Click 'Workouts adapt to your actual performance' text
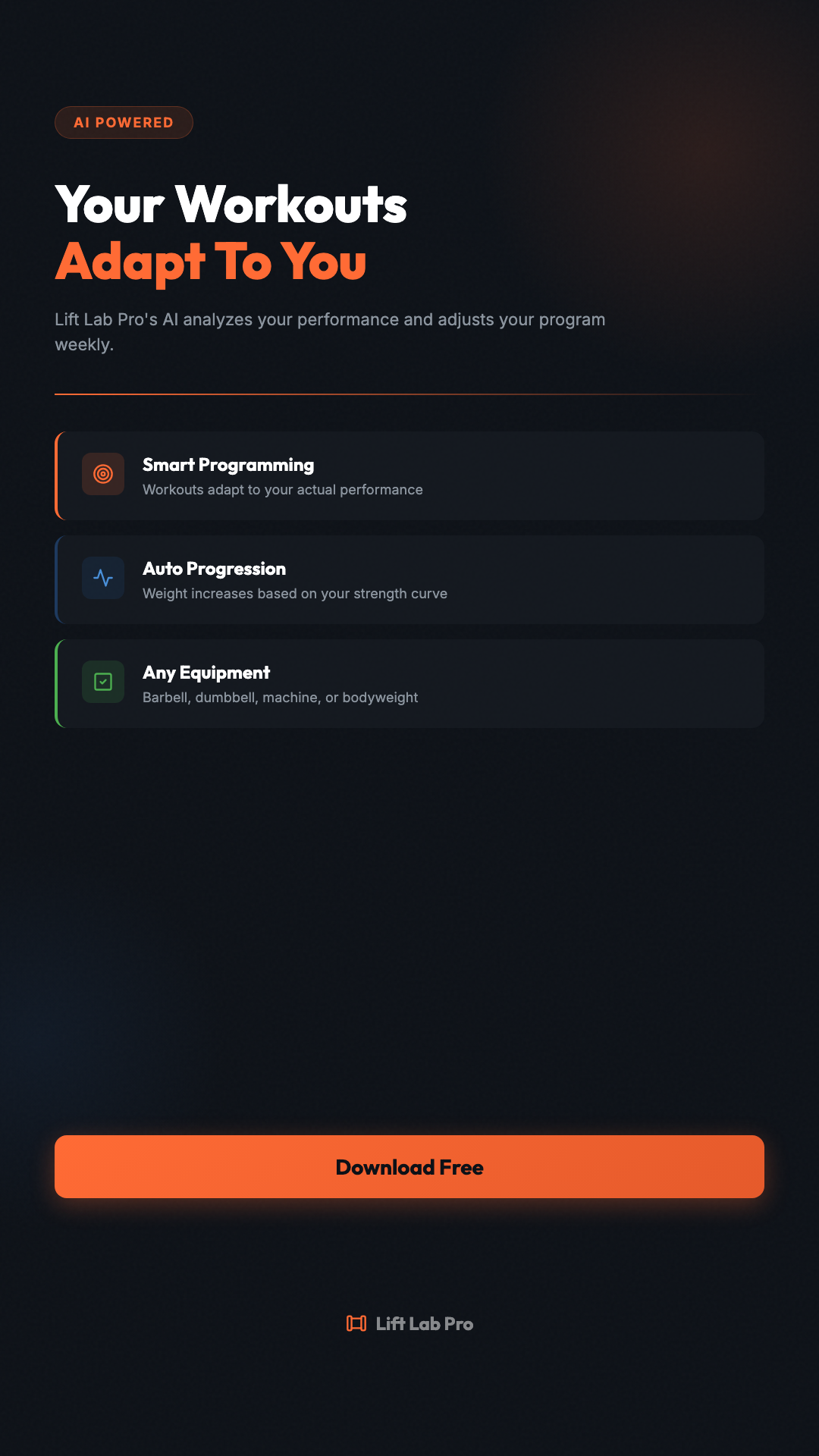 [283, 490]
